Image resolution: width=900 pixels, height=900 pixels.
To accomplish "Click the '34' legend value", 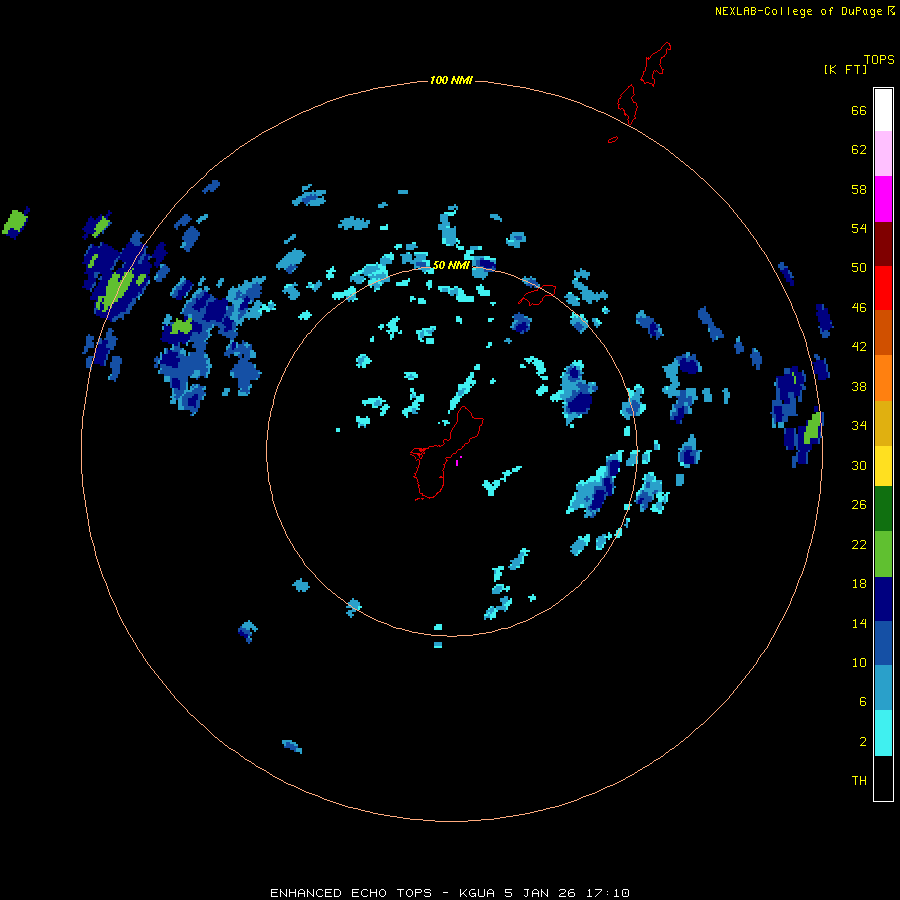I will coord(859,426).
